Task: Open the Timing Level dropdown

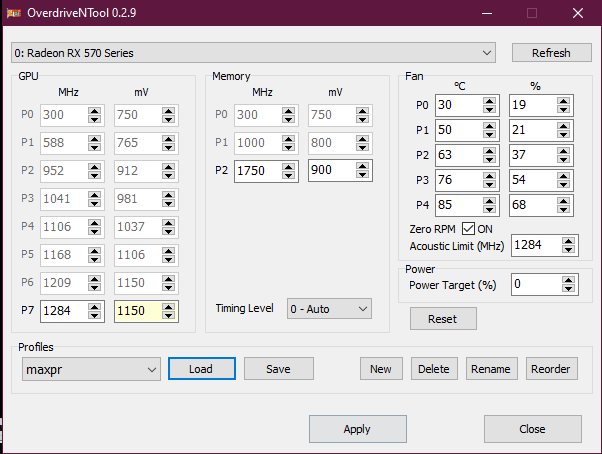Action: pyautogui.click(x=329, y=309)
